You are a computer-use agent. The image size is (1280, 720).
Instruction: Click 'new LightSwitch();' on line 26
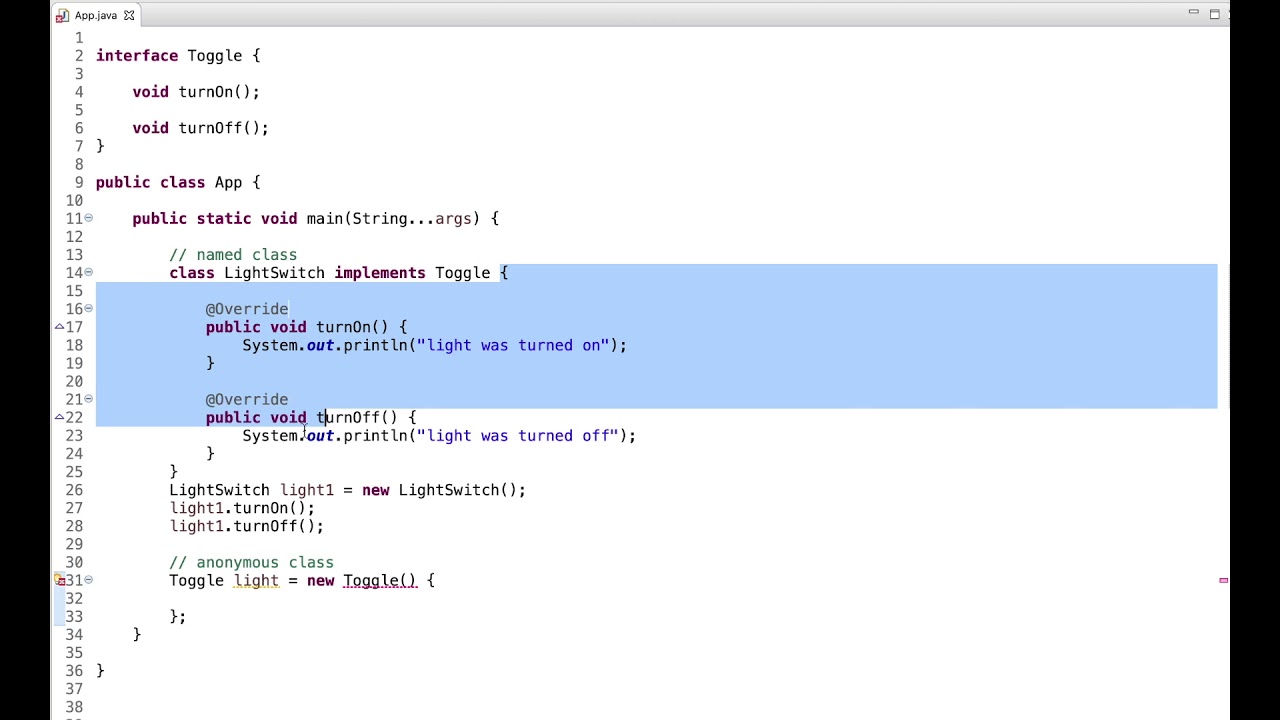[444, 490]
